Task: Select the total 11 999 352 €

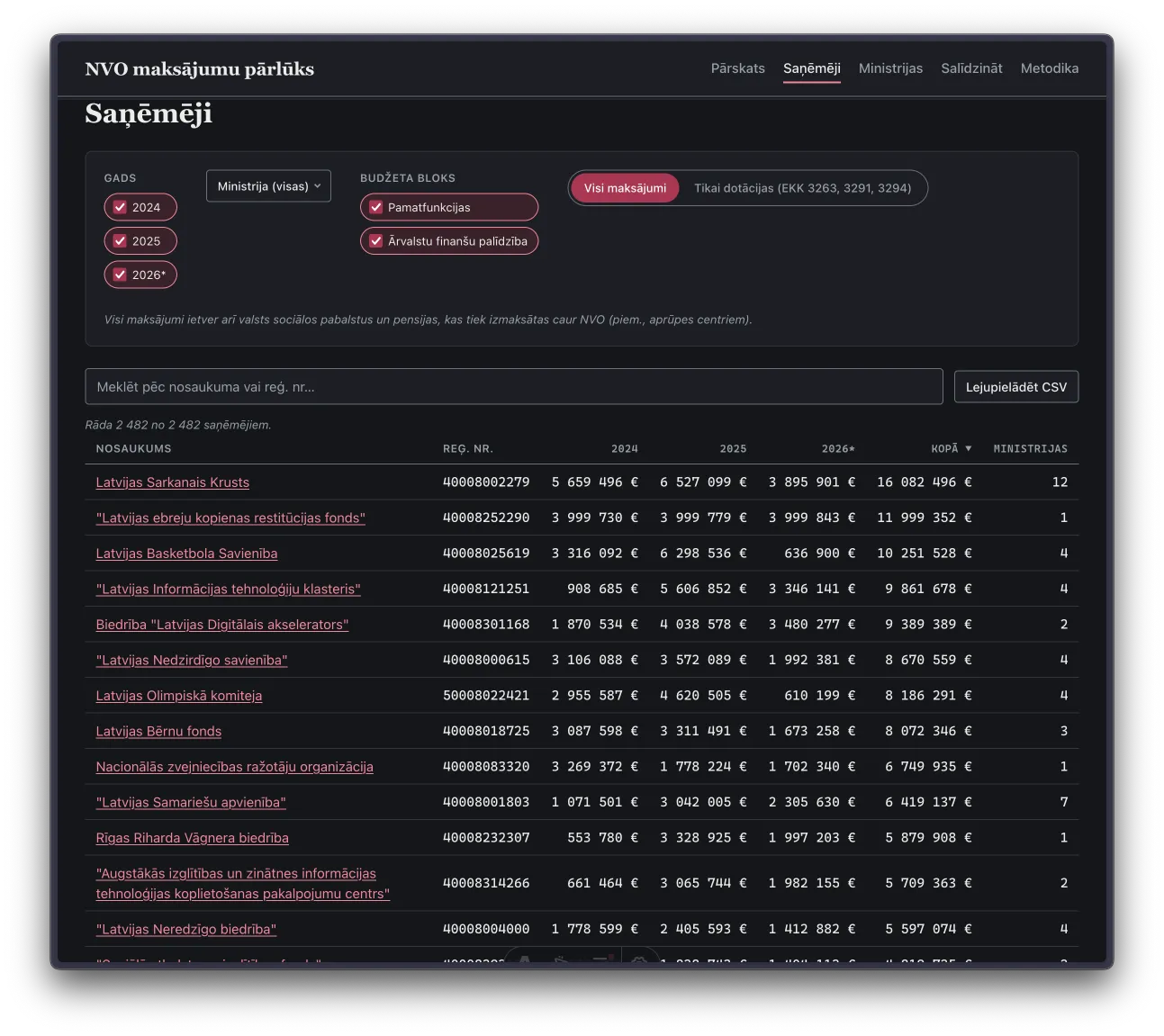Action: pos(925,518)
